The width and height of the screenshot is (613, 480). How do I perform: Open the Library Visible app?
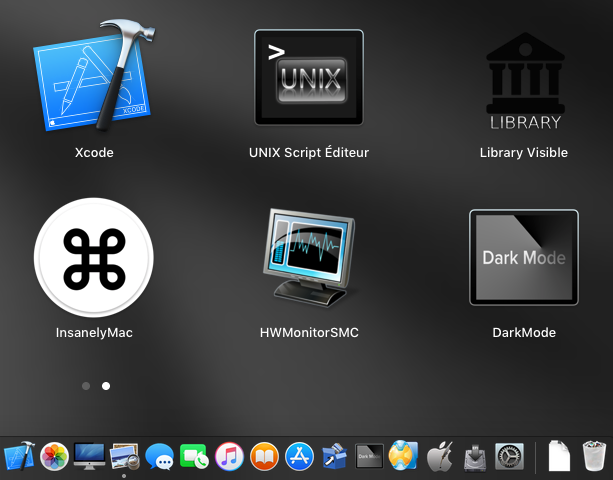point(525,81)
